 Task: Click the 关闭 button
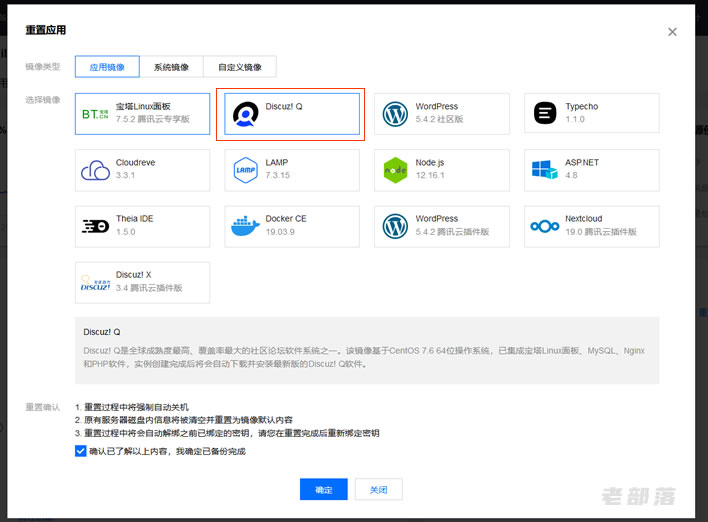point(378,489)
